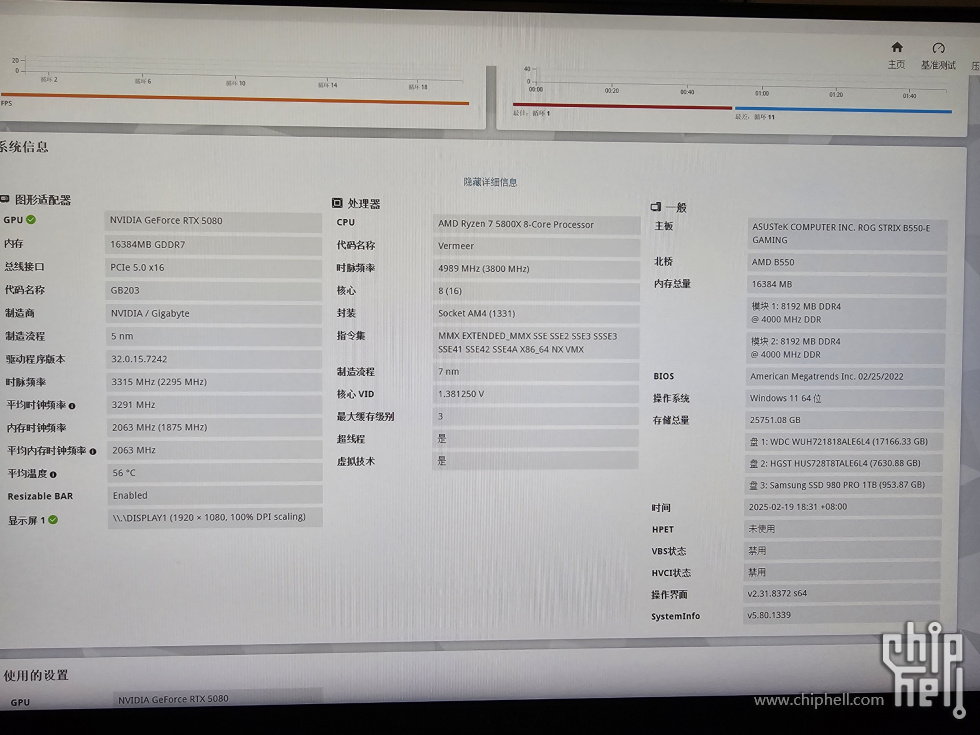Select the 模块 1: 8192 MB DDR4 entry

(x=846, y=313)
